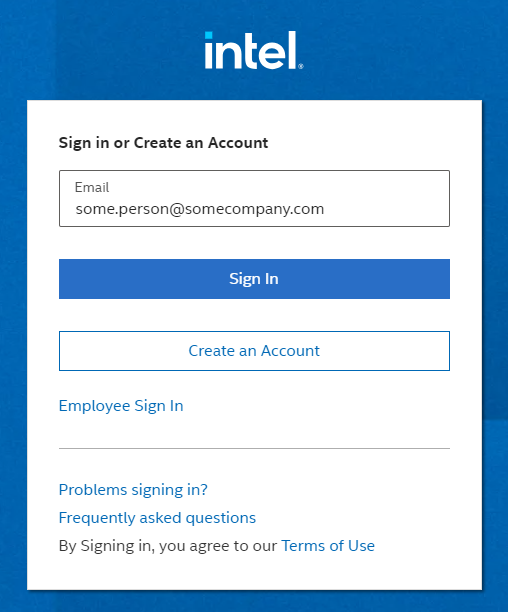Viewport: 508px width, 612px height.
Task: Click the light blue dot on the Intel 'i'
Action: pos(209,36)
